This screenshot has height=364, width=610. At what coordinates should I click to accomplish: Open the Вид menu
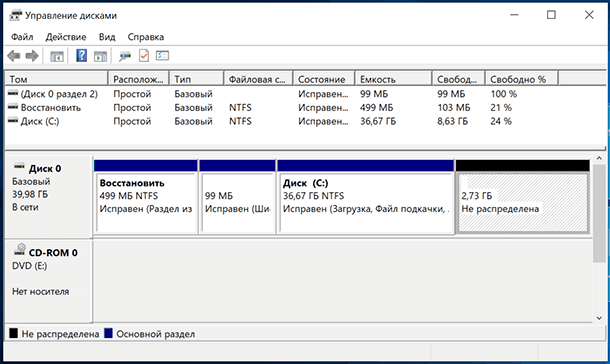[x=107, y=37]
